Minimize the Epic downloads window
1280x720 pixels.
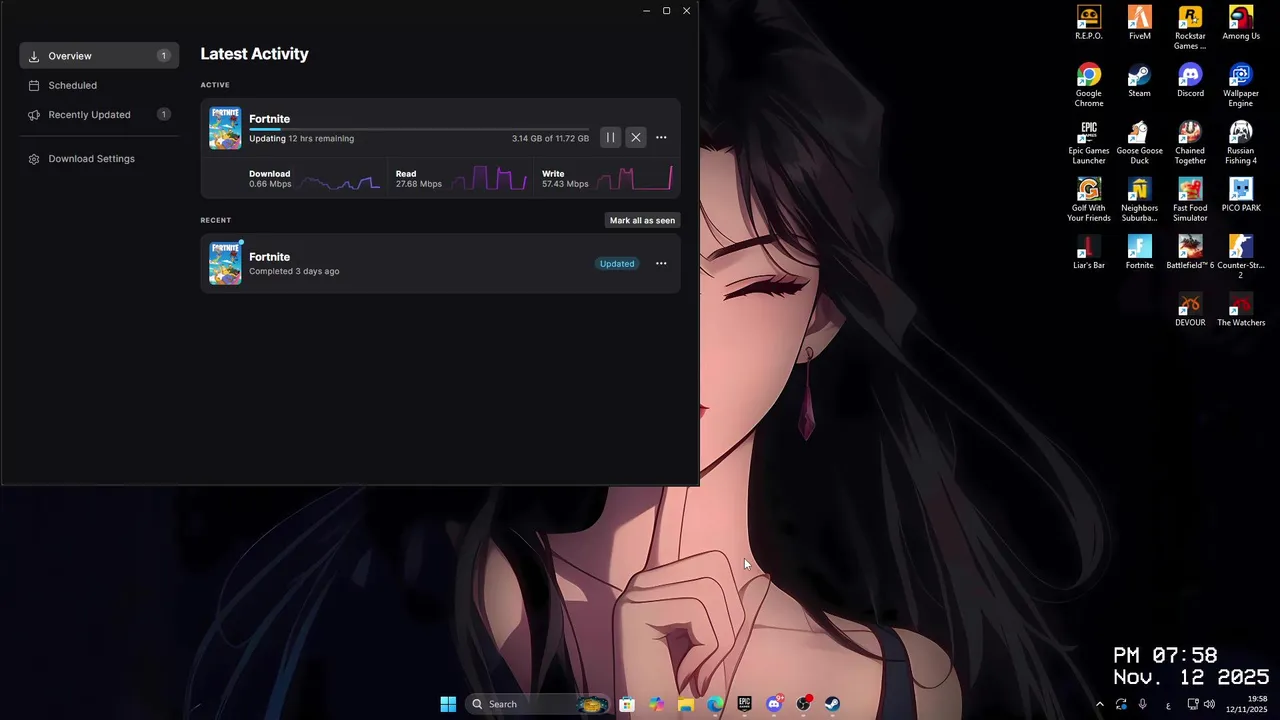pos(646,11)
